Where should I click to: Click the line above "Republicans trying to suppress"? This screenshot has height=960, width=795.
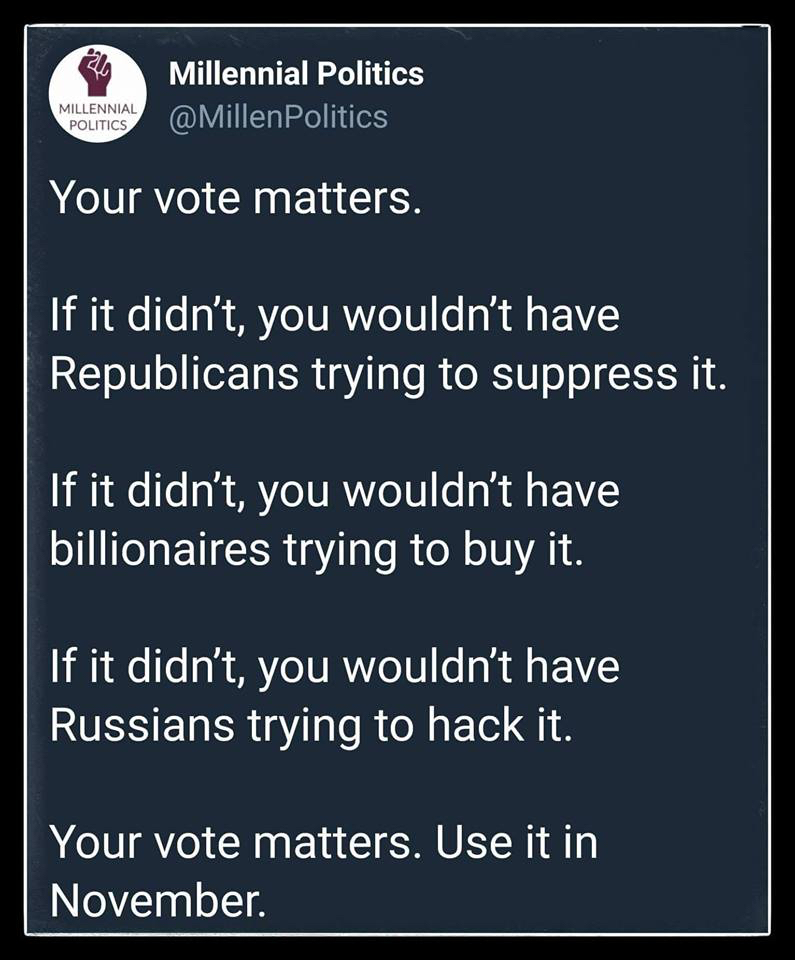click(335, 318)
